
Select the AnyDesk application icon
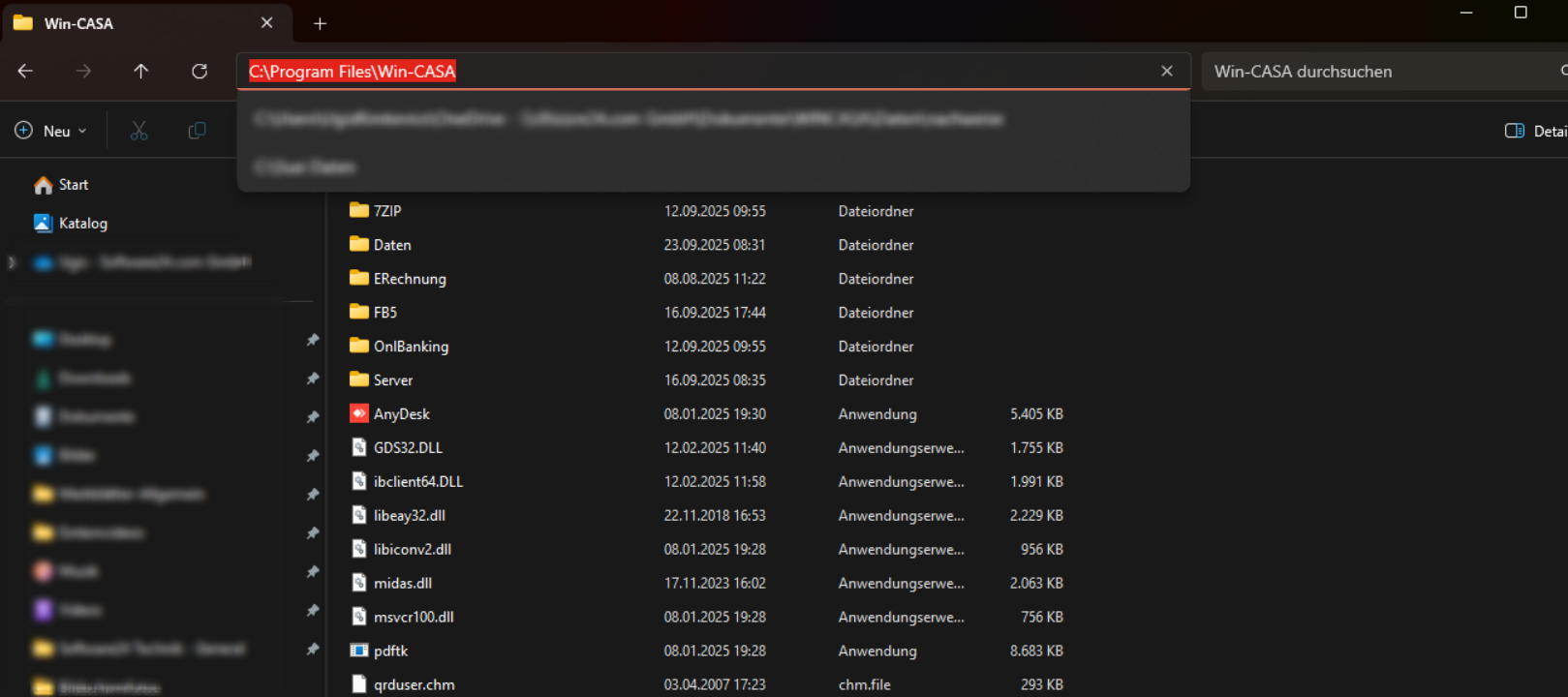(359, 413)
